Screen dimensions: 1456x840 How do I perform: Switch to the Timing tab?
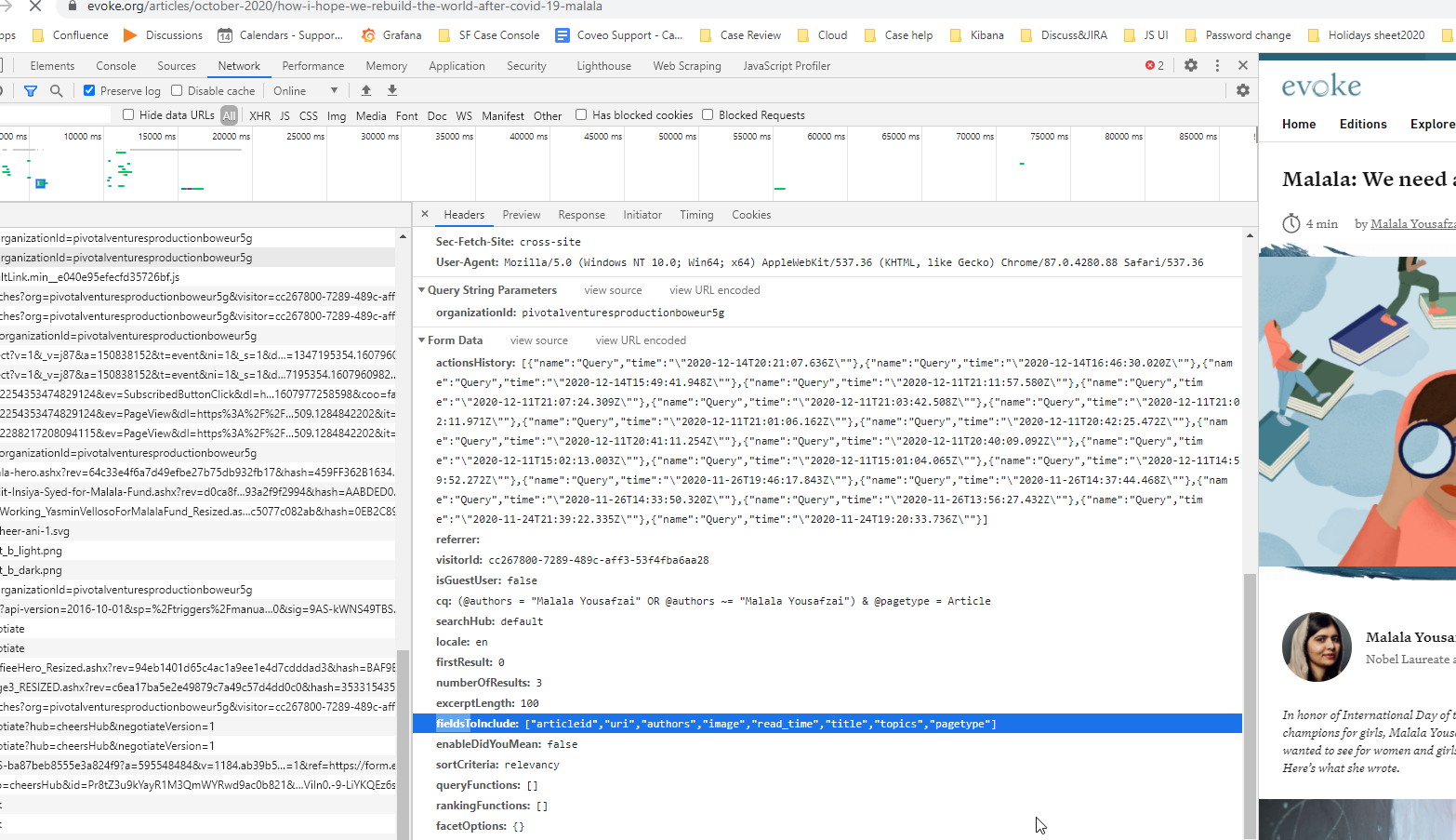[x=696, y=215]
